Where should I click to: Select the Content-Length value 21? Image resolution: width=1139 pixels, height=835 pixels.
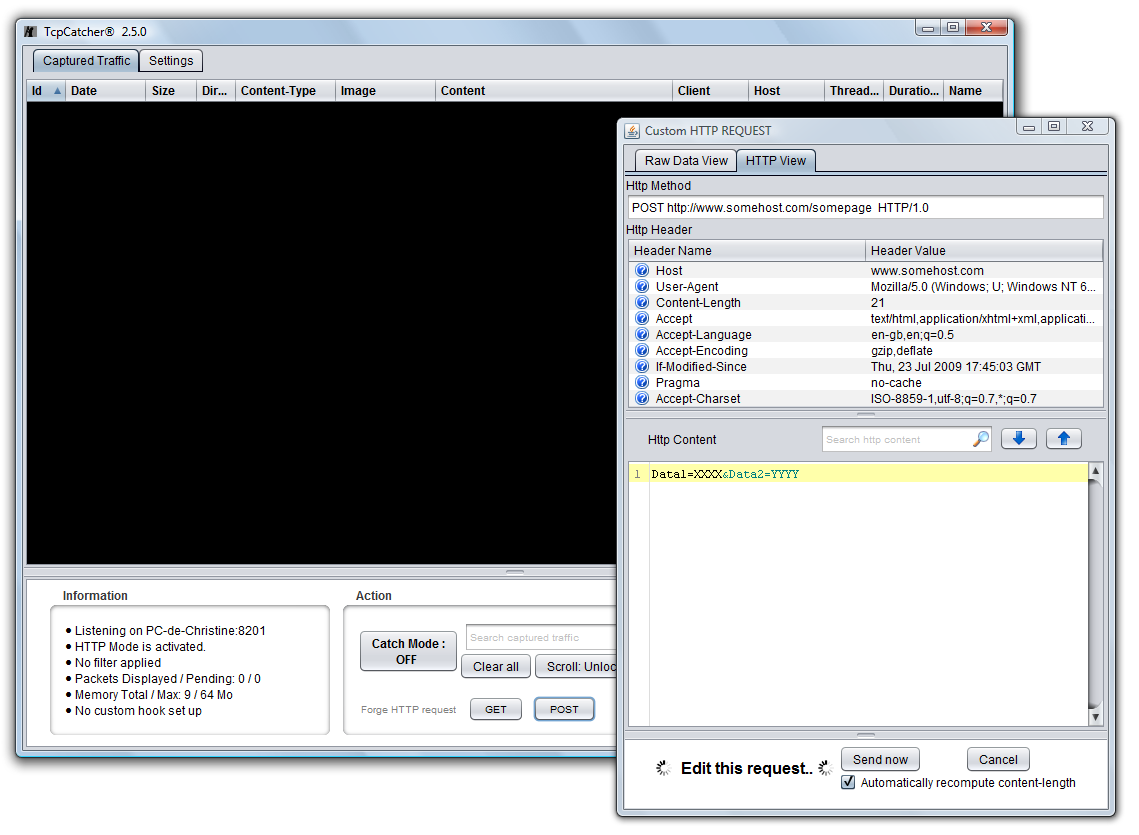tap(877, 302)
